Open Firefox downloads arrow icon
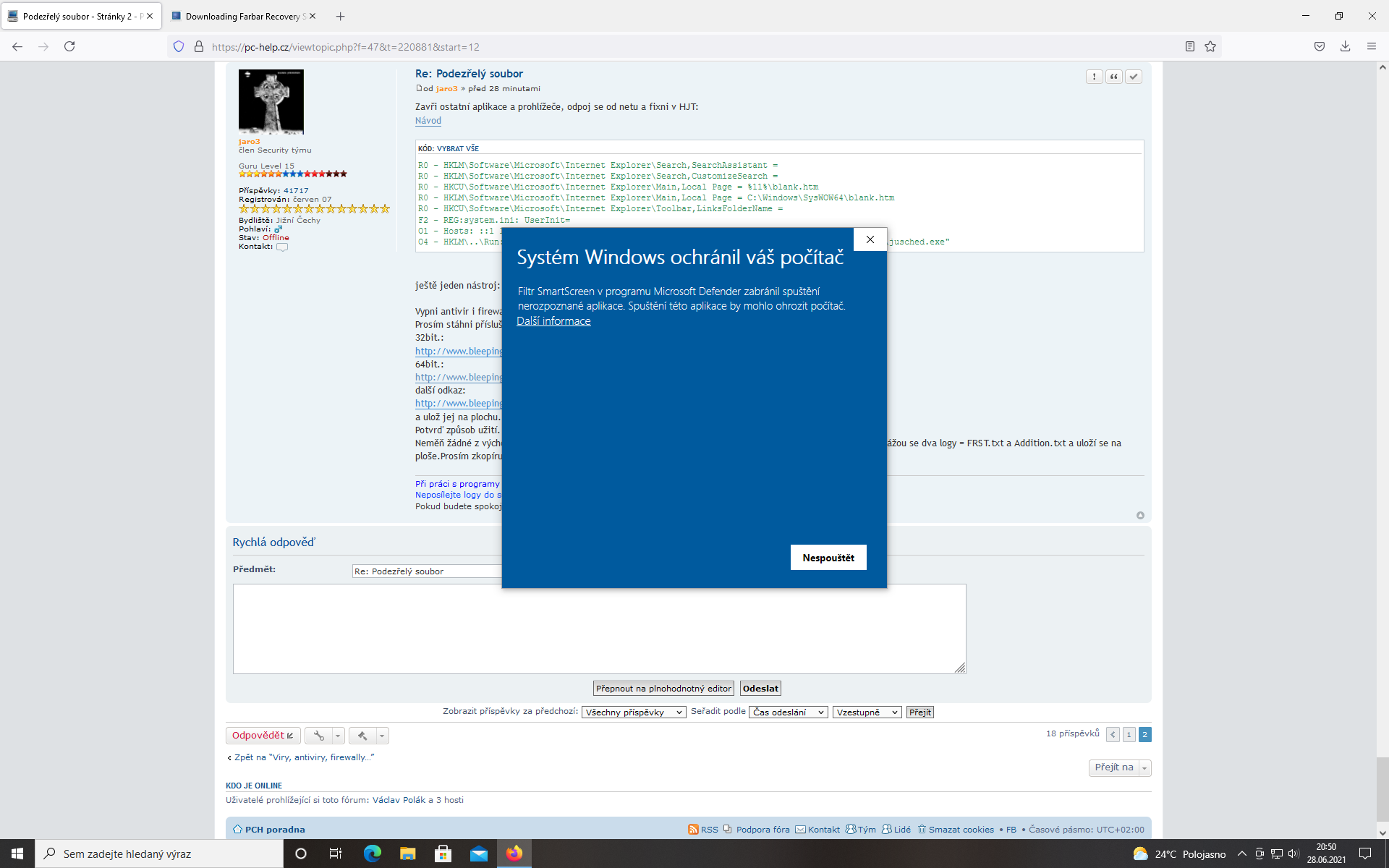The image size is (1389, 868). point(1345,46)
